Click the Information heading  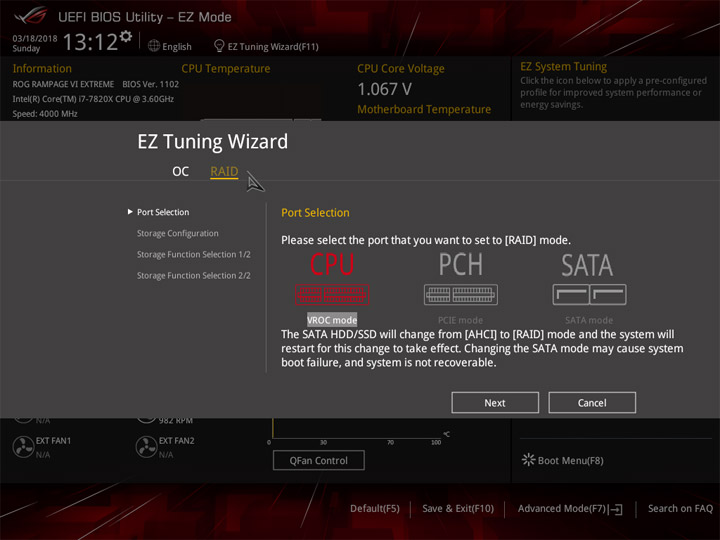tap(42, 68)
